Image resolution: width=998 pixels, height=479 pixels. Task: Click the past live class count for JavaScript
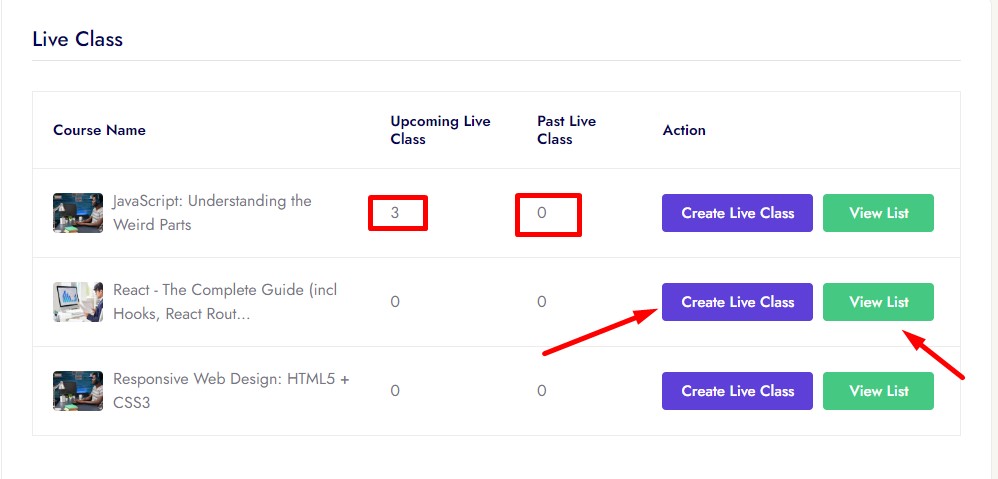[x=542, y=213]
